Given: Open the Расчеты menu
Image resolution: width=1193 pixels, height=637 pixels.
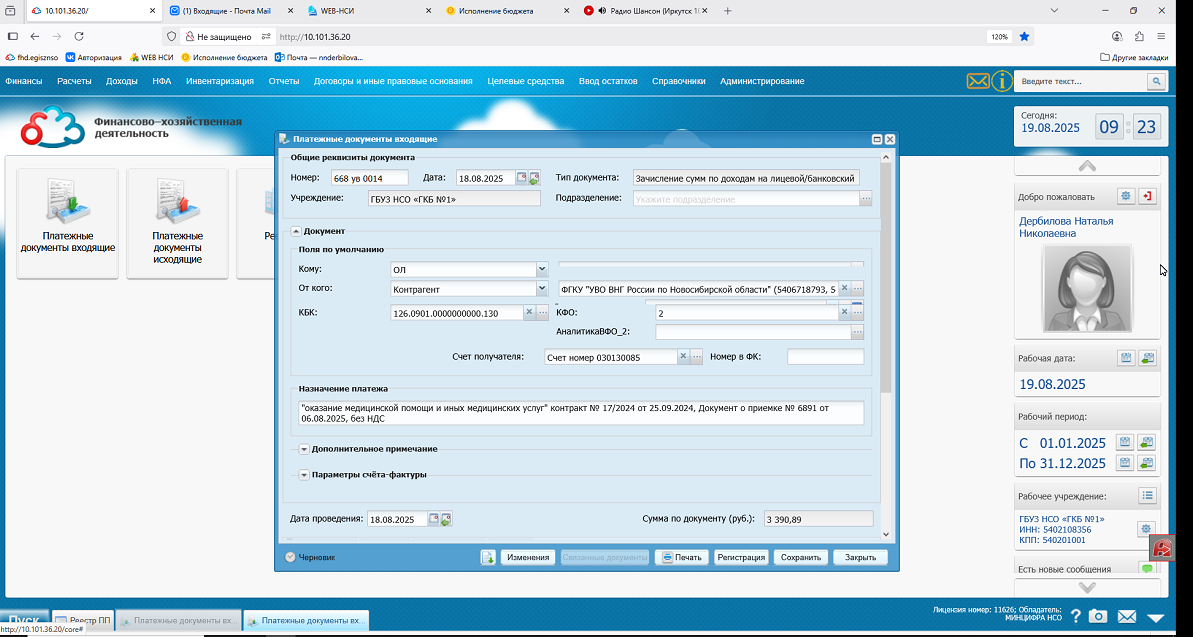Looking at the screenshot, I should point(74,81).
